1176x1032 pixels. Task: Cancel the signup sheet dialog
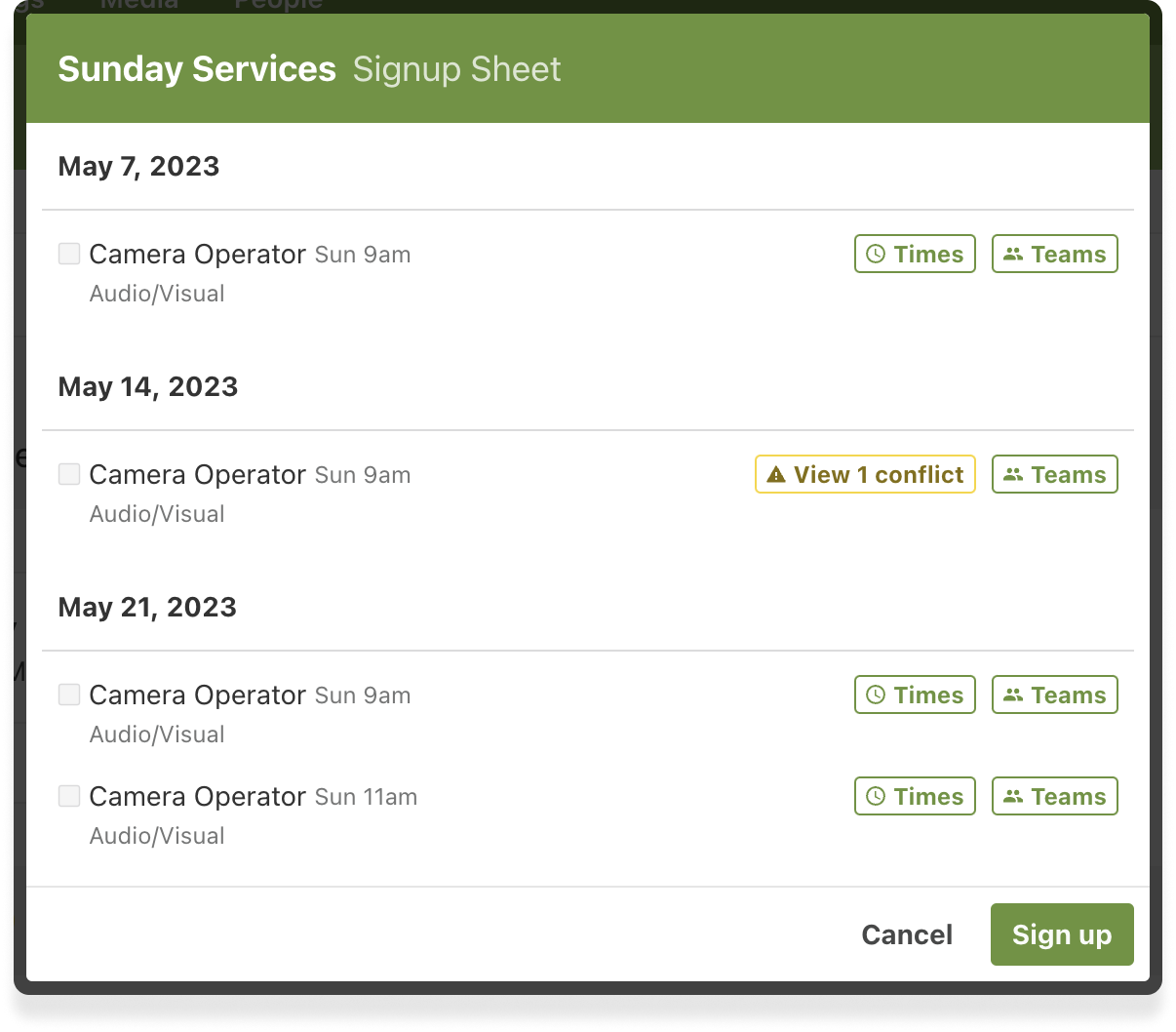click(907, 934)
